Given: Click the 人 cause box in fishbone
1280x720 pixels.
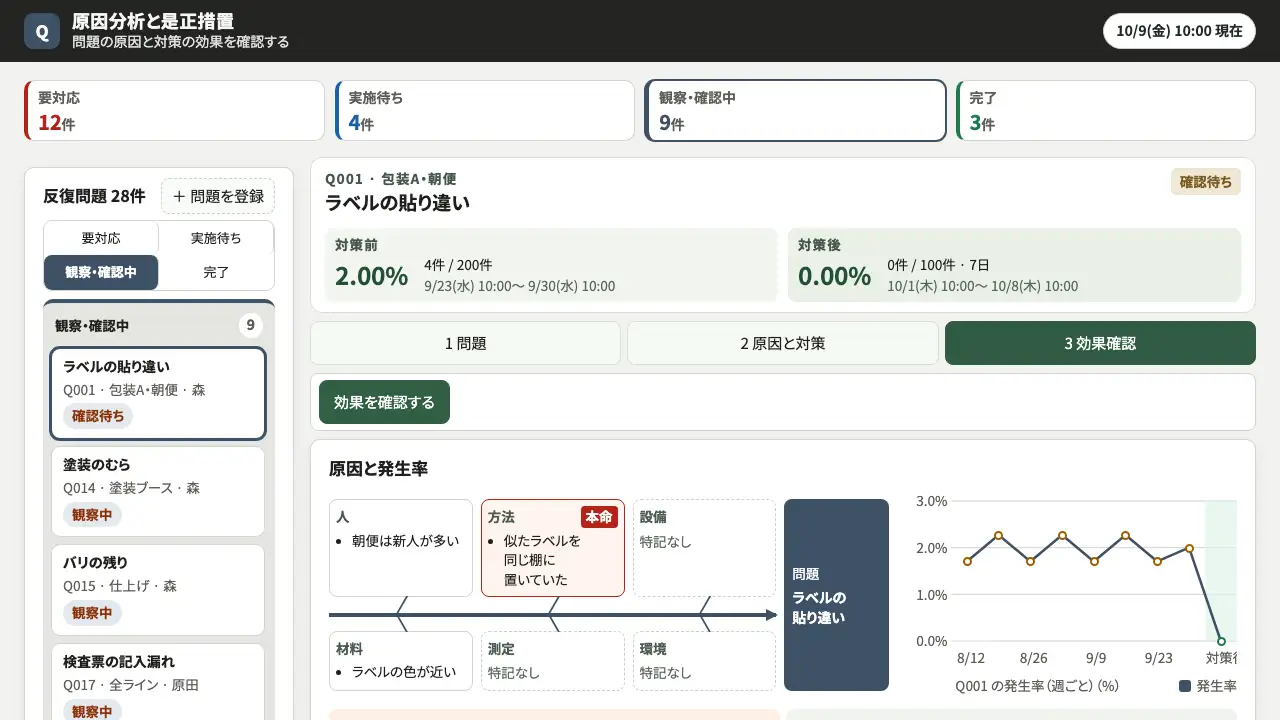Looking at the screenshot, I should (401, 548).
